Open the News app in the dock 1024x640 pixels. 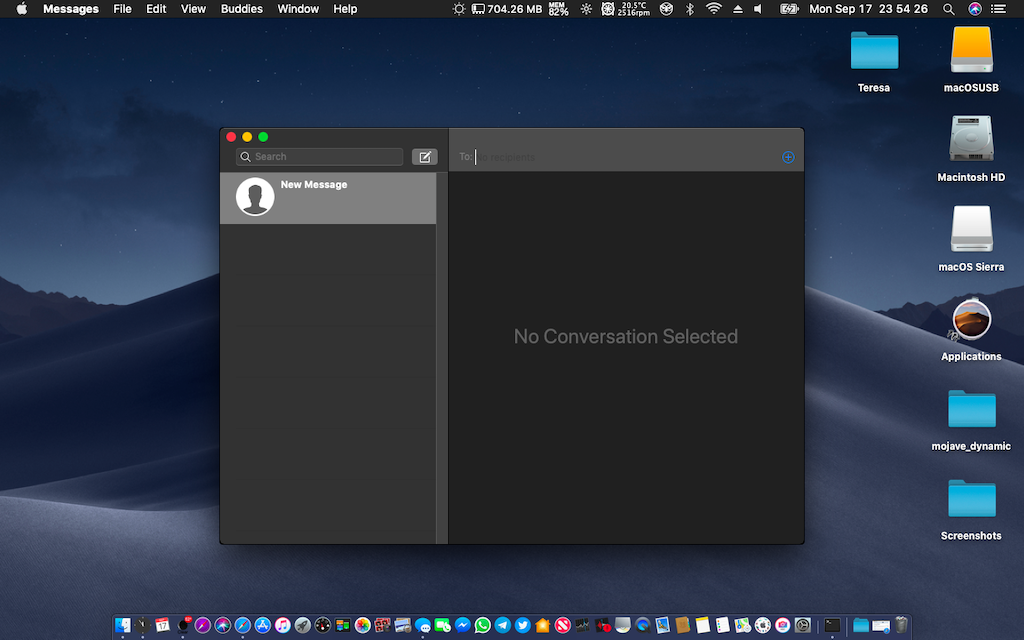tap(563, 625)
